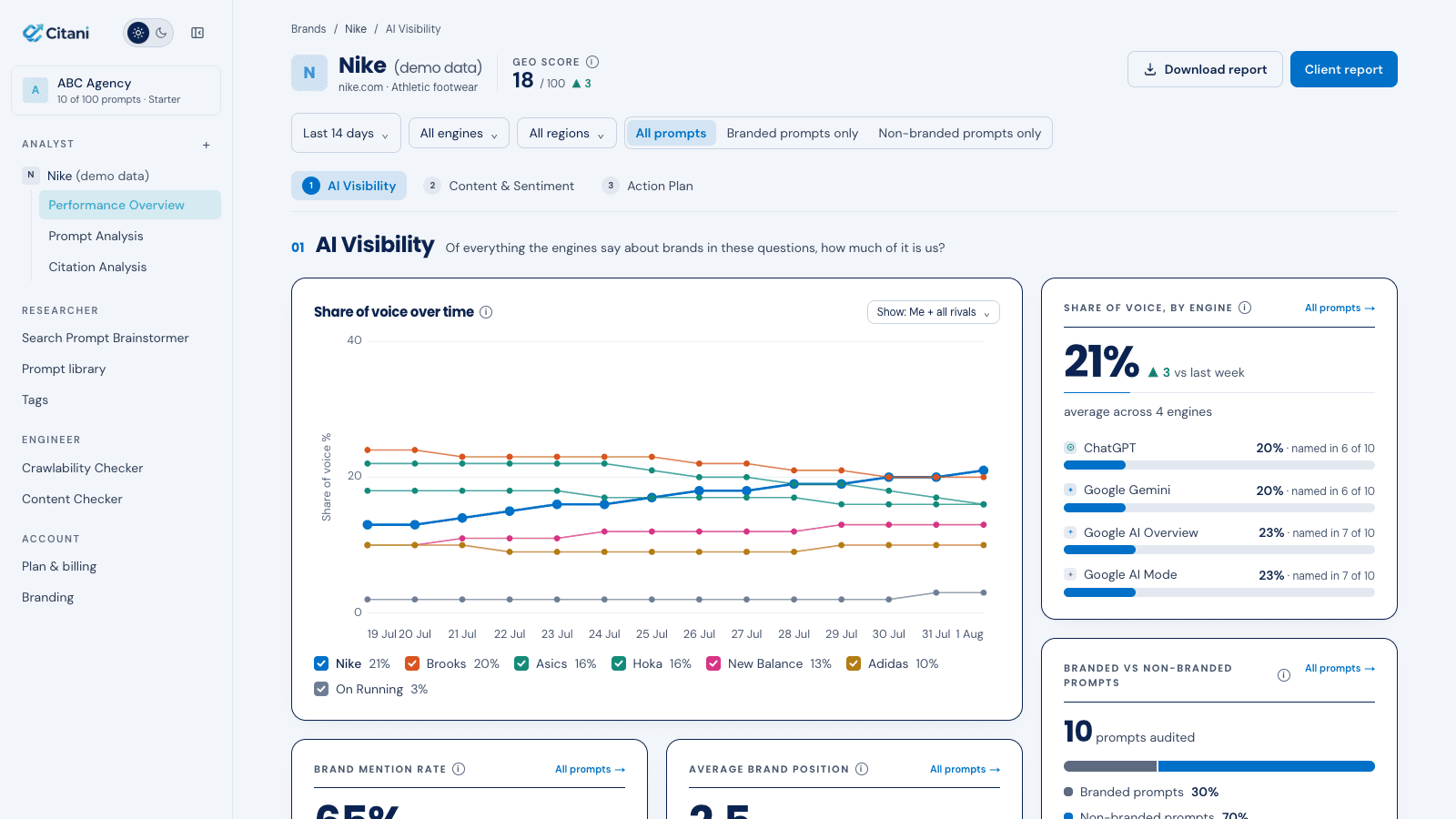Click the Google AI Mode share progress bar
1456x819 pixels.
pos(1219,592)
